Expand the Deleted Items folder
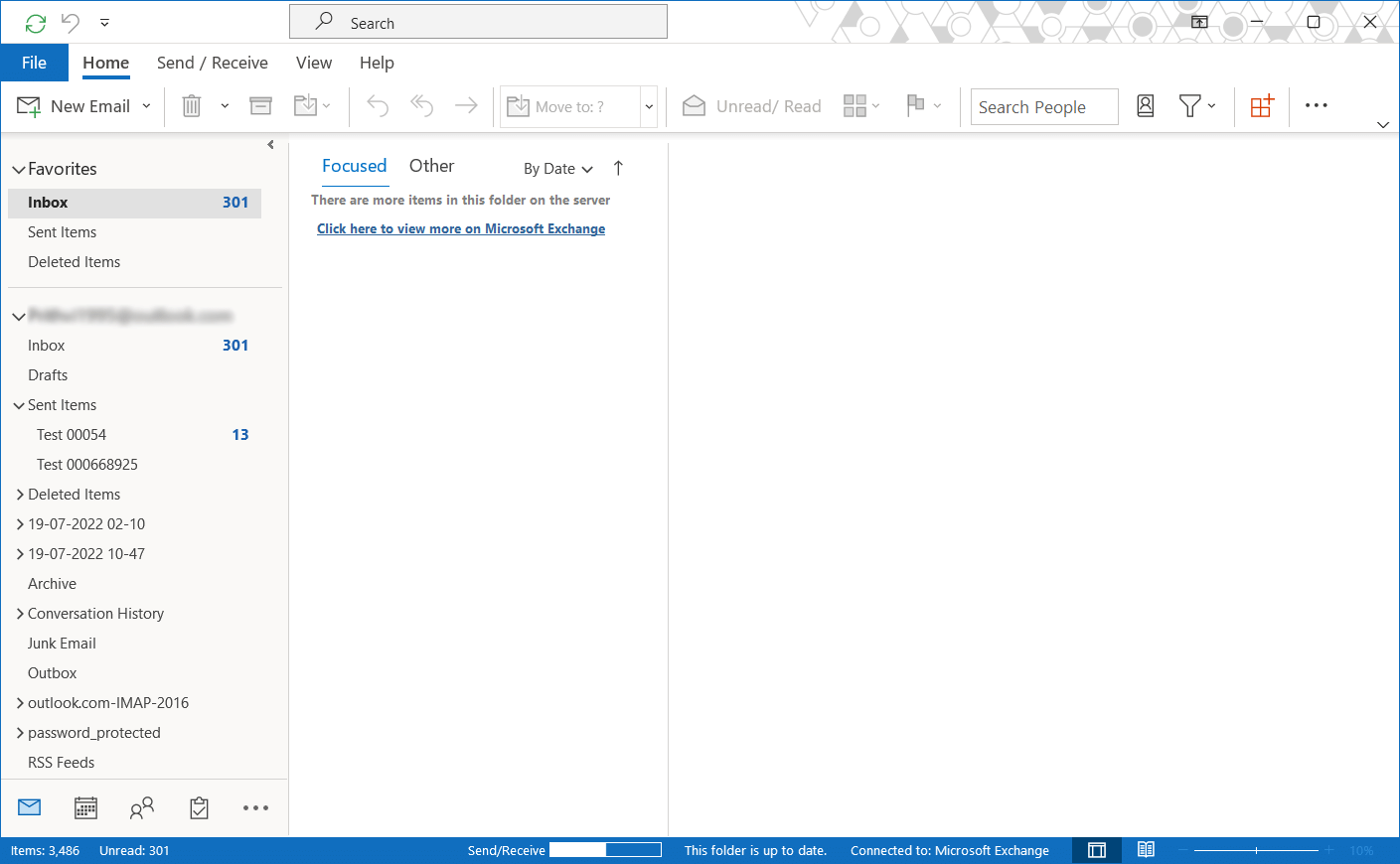The height and width of the screenshot is (864, 1400). (20, 494)
